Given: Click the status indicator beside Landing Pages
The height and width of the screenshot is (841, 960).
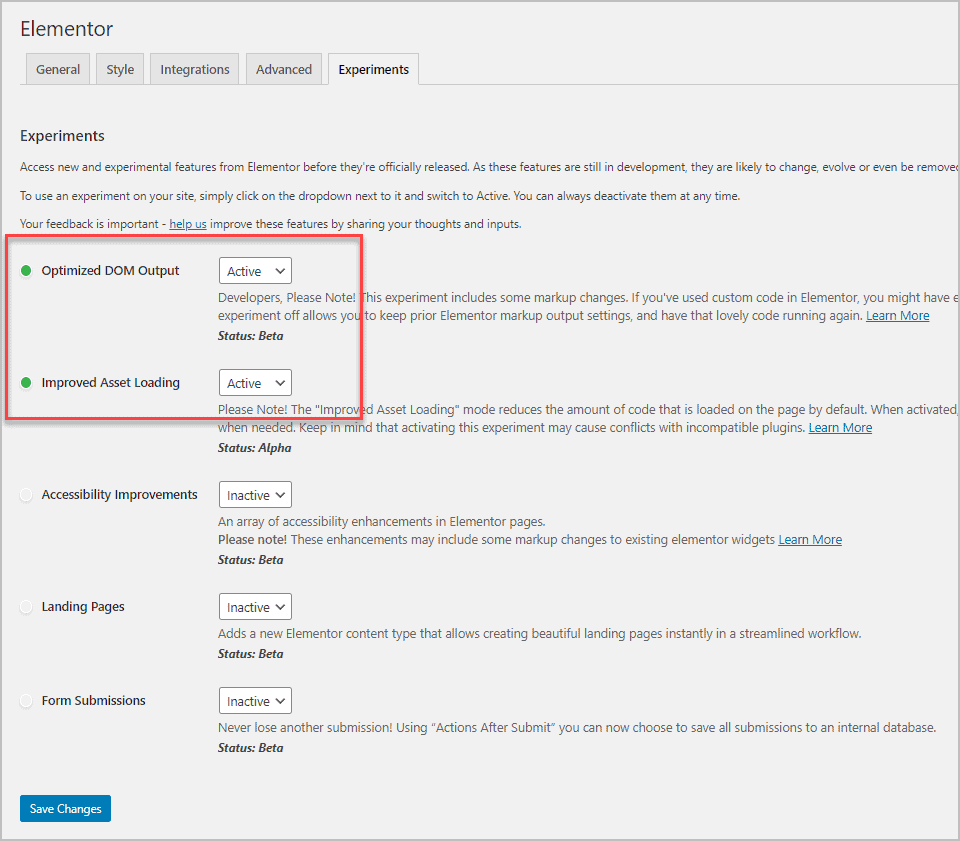Looking at the screenshot, I should click(x=26, y=606).
